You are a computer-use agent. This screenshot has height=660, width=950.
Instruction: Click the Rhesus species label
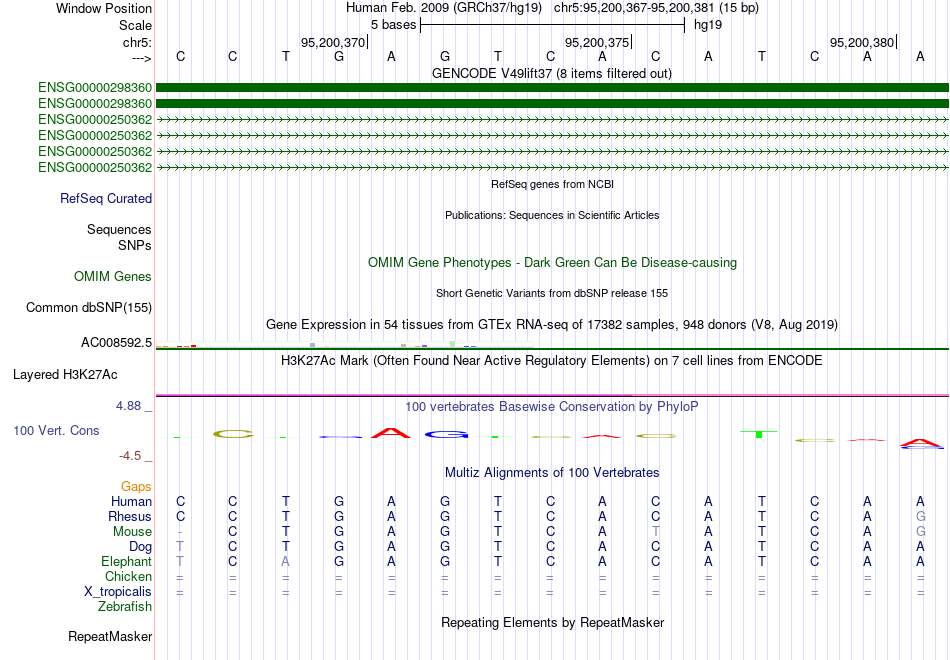[130, 517]
